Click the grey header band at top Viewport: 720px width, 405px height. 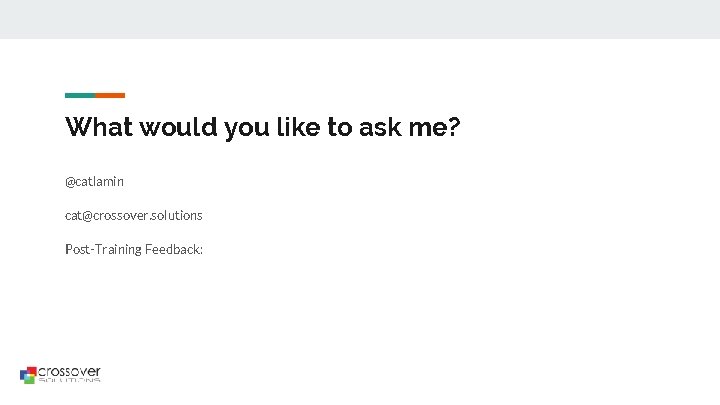(360, 19)
